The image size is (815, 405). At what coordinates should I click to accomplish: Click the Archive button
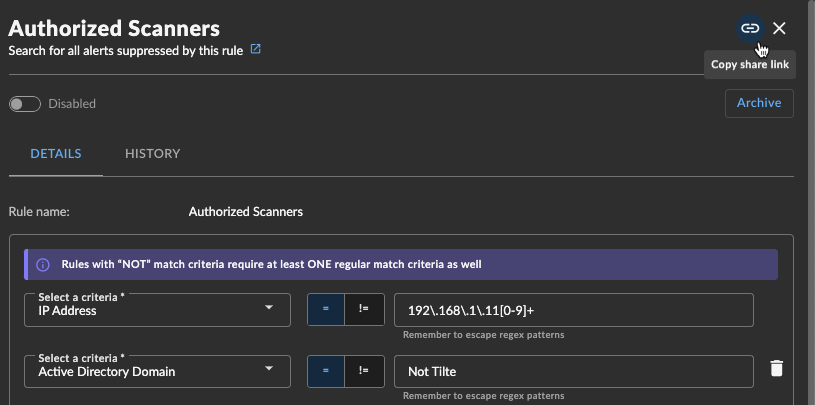(x=759, y=103)
